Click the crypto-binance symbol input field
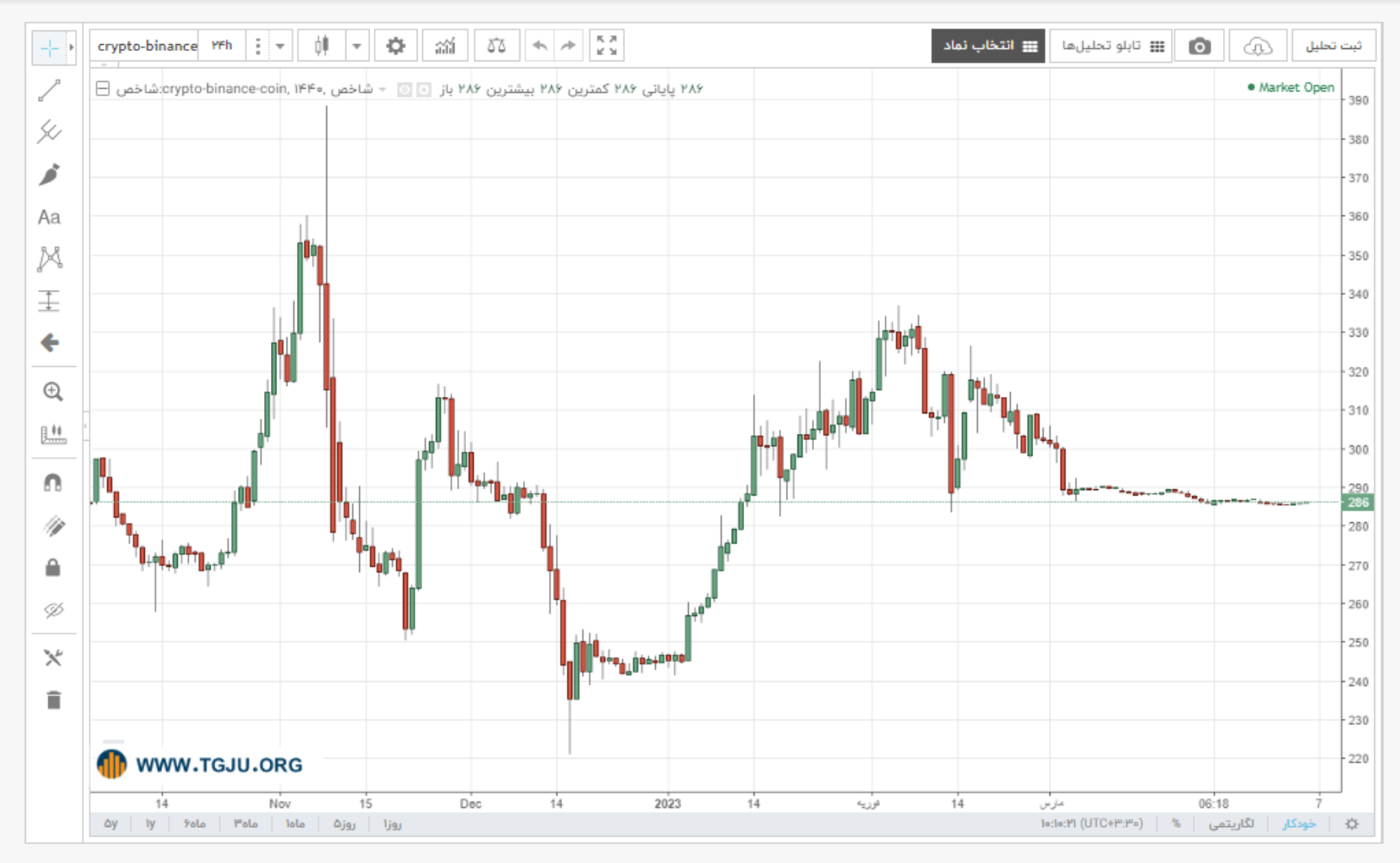 pyautogui.click(x=147, y=46)
